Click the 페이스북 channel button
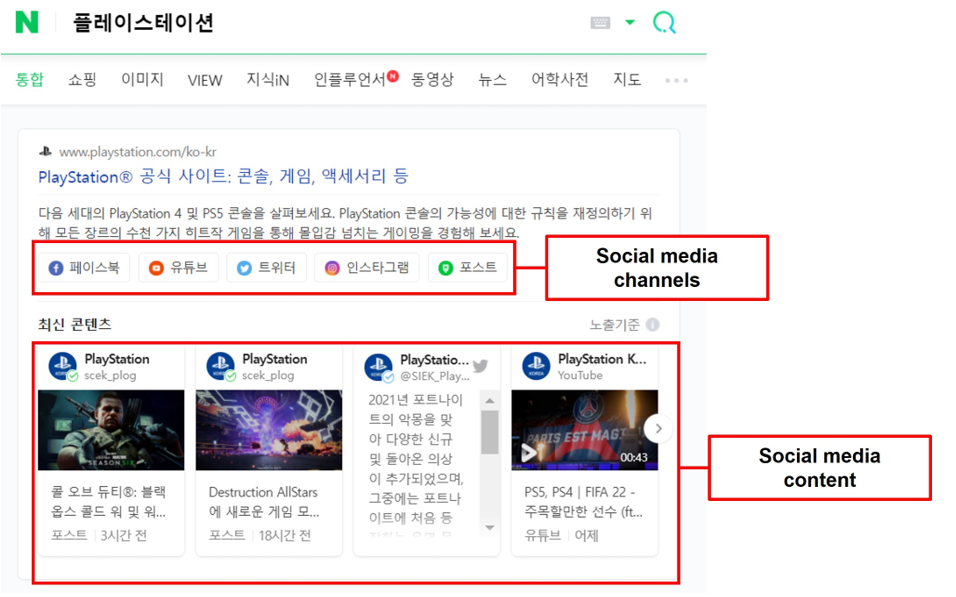Screen dimensions: 956x597 85,268
